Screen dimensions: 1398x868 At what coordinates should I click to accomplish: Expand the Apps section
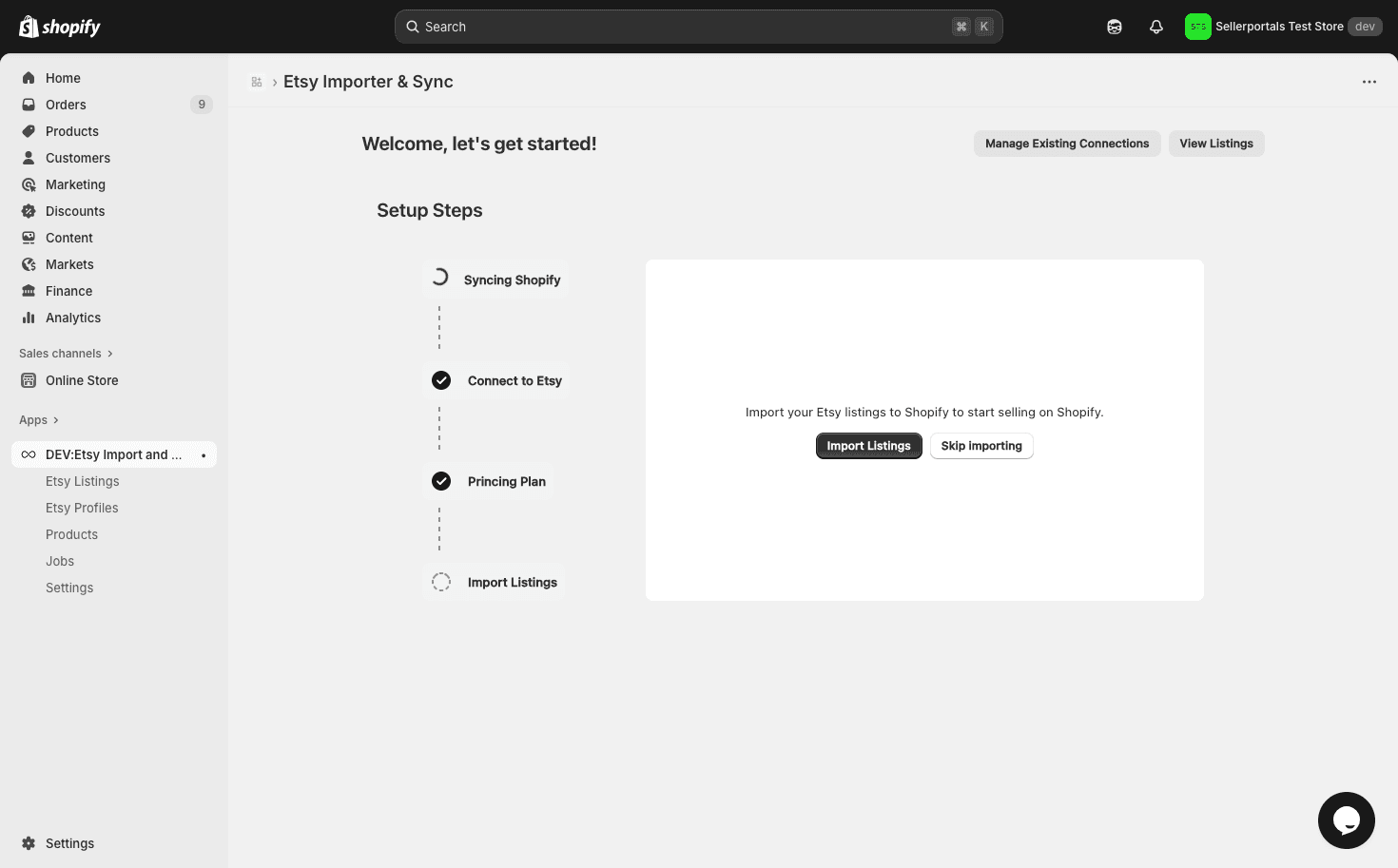39,419
